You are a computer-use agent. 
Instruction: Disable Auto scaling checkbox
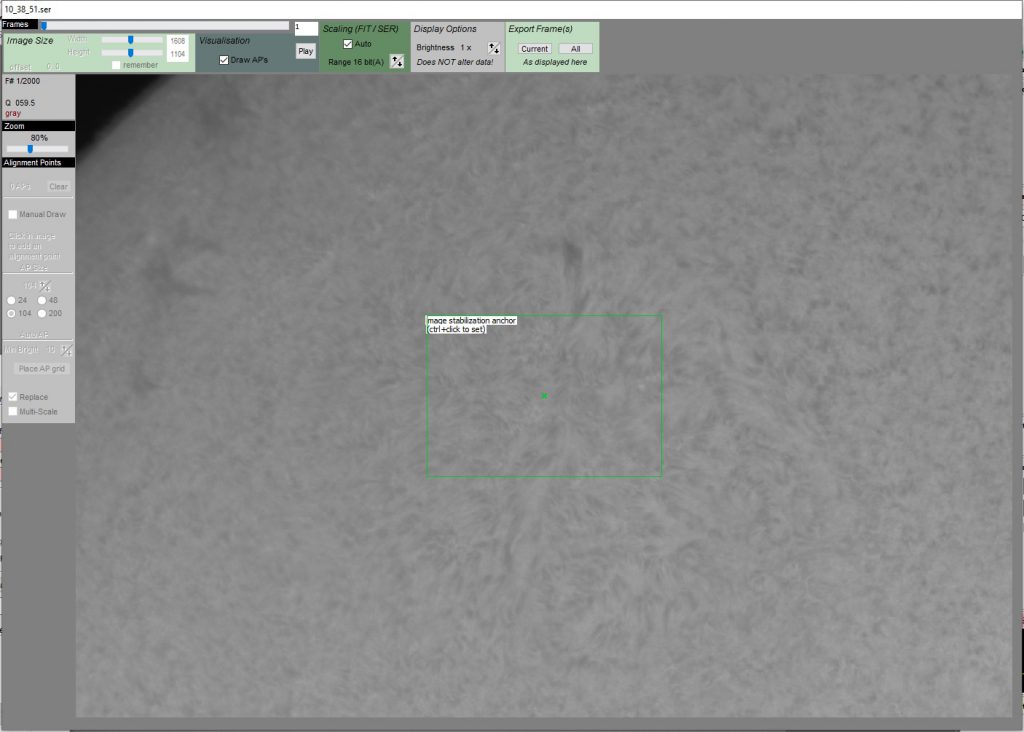coord(348,44)
